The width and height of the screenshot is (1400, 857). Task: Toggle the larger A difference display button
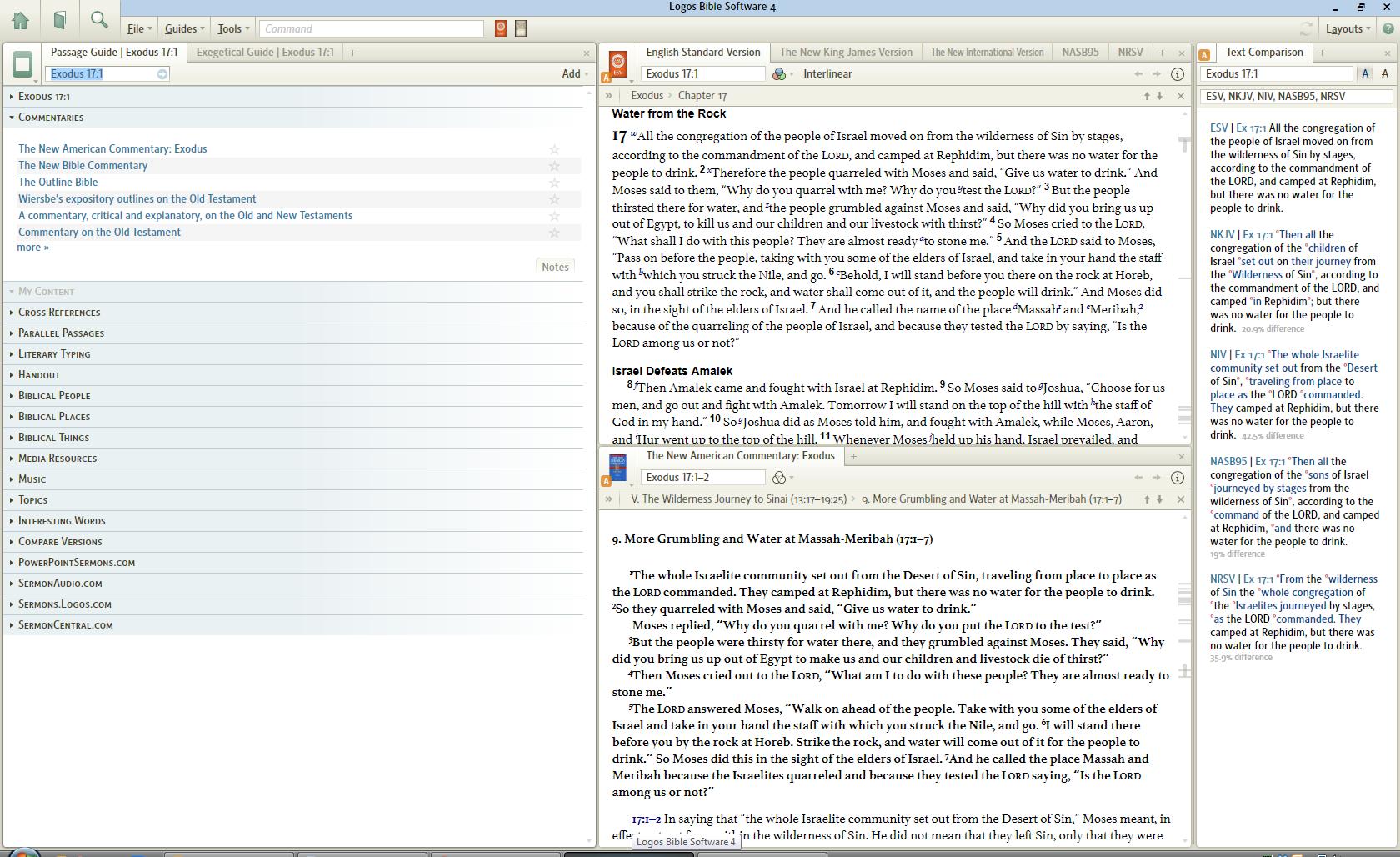[x=1365, y=74]
